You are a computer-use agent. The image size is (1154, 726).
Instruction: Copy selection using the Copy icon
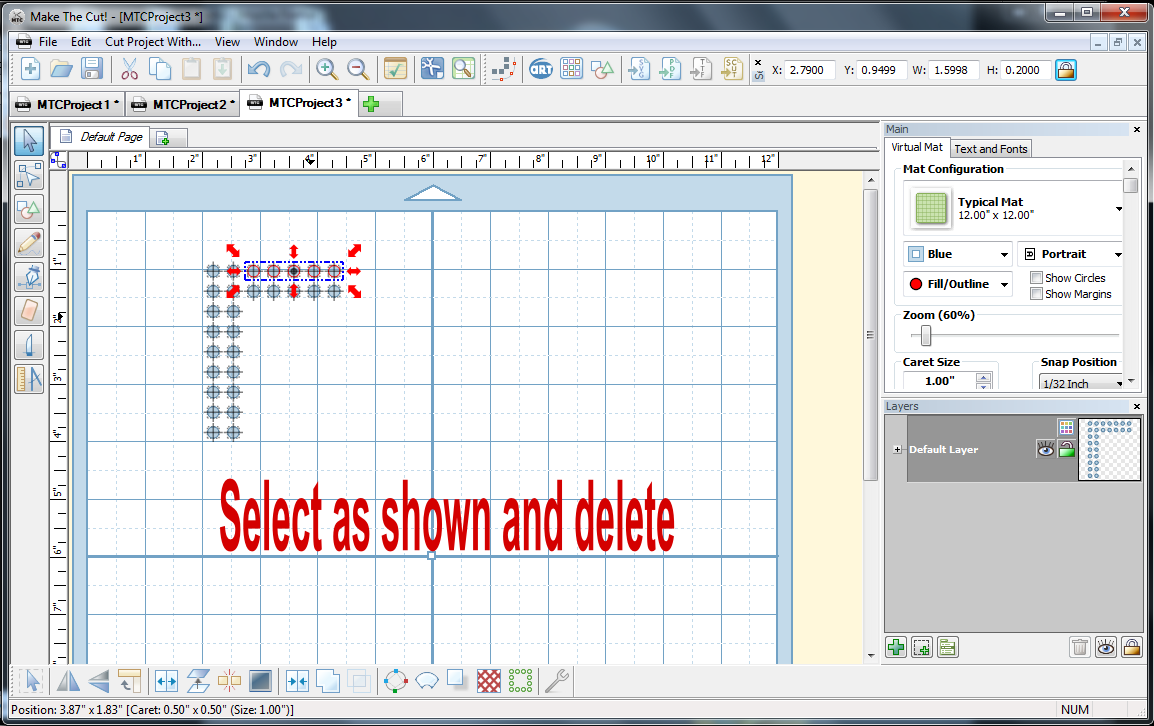pos(160,69)
